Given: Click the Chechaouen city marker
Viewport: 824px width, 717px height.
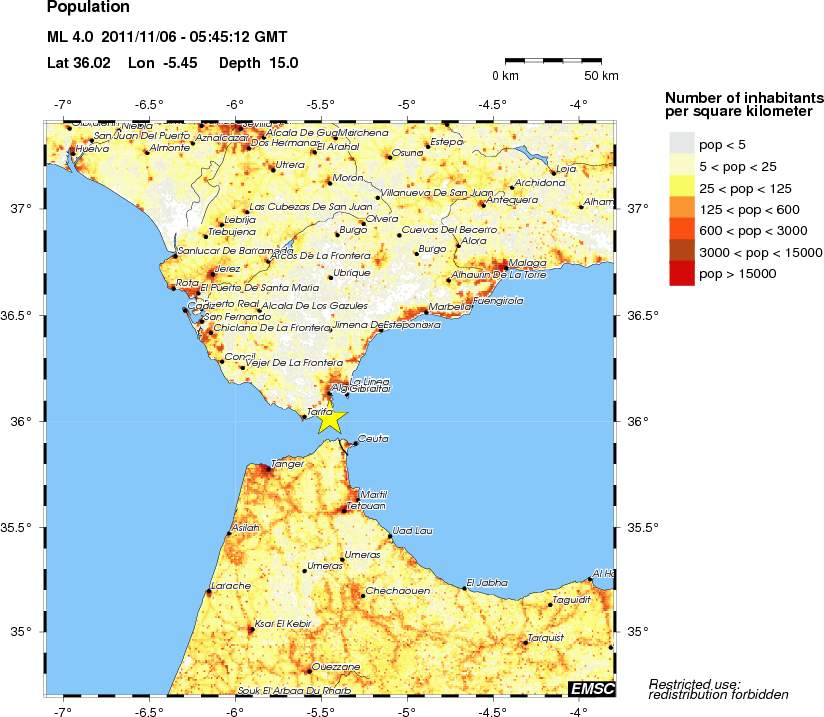Looking at the screenshot, I should tap(362, 596).
